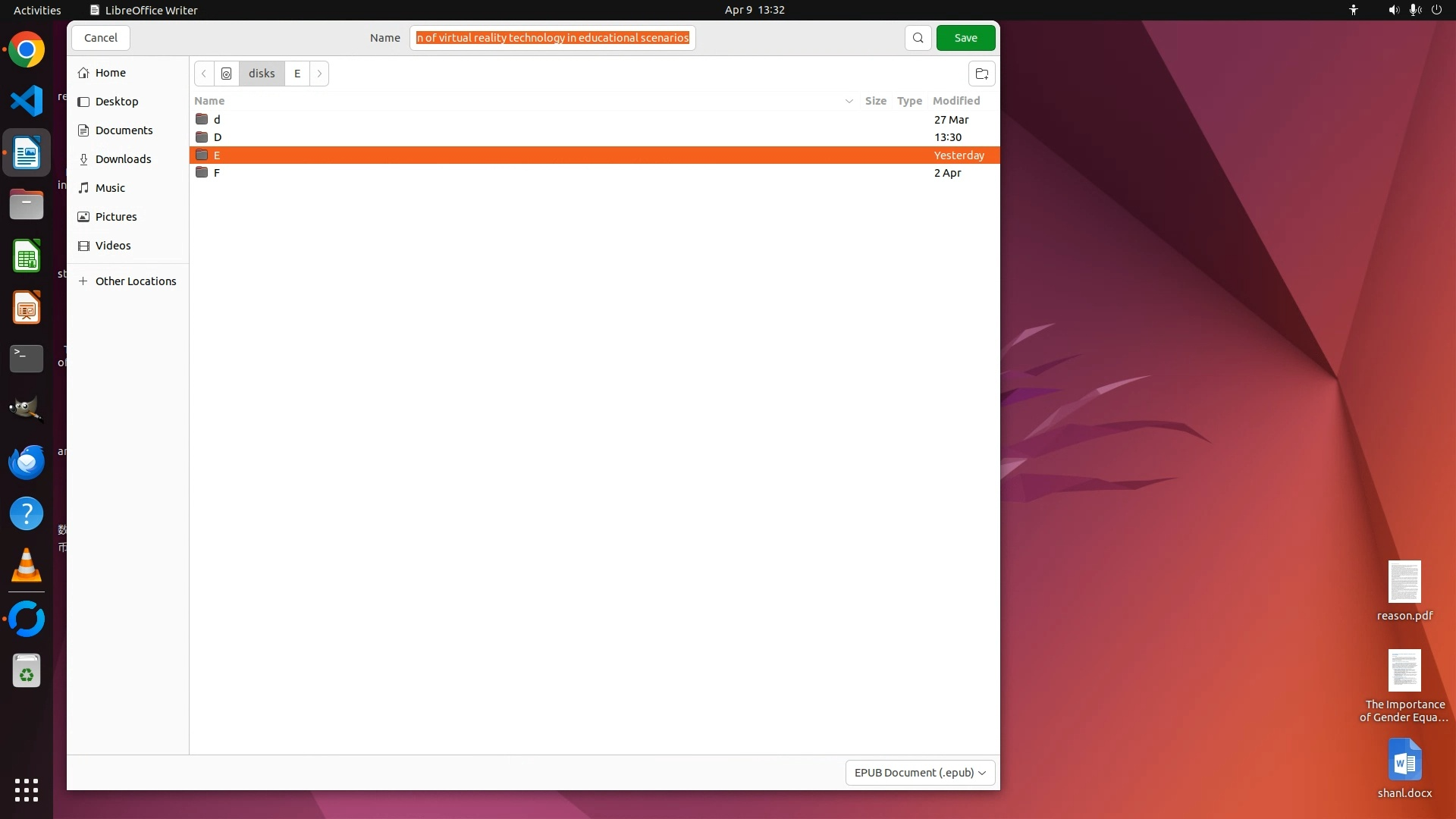Open the Music folder shortcut
The height and width of the screenshot is (819, 1456).
pyautogui.click(x=110, y=188)
